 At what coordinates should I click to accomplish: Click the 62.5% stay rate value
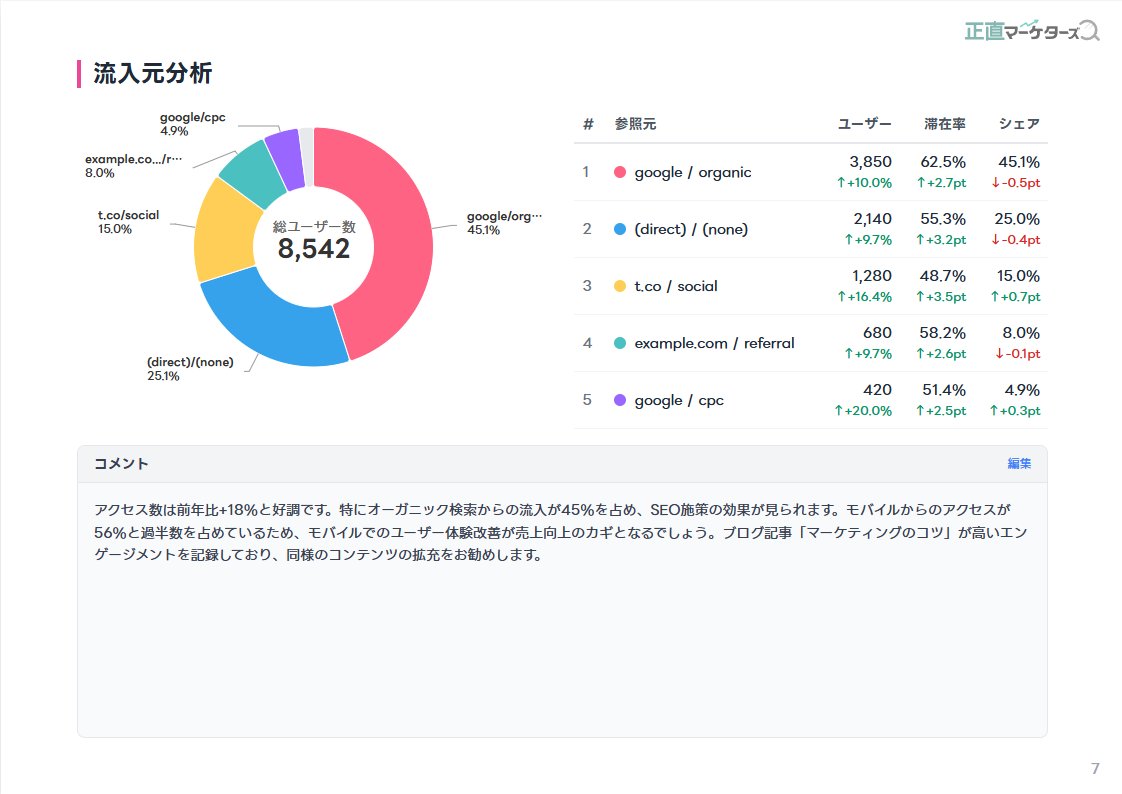[x=943, y=162]
